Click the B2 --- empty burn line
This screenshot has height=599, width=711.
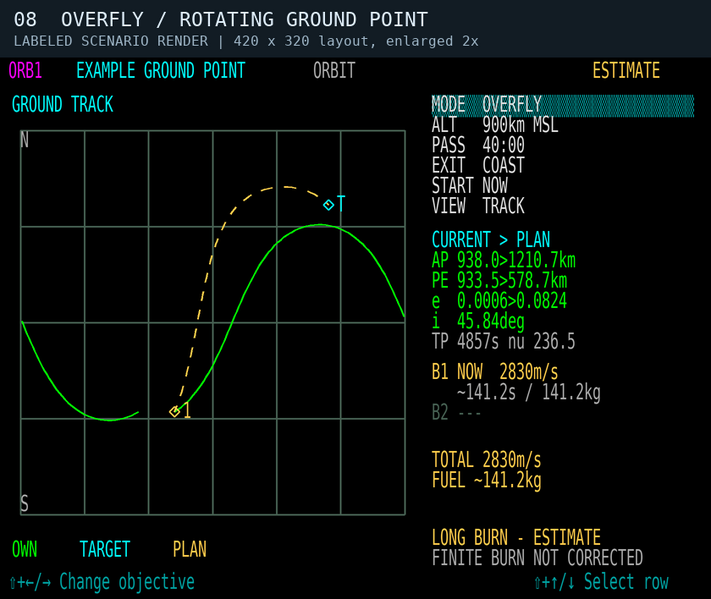click(x=457, y=413)
